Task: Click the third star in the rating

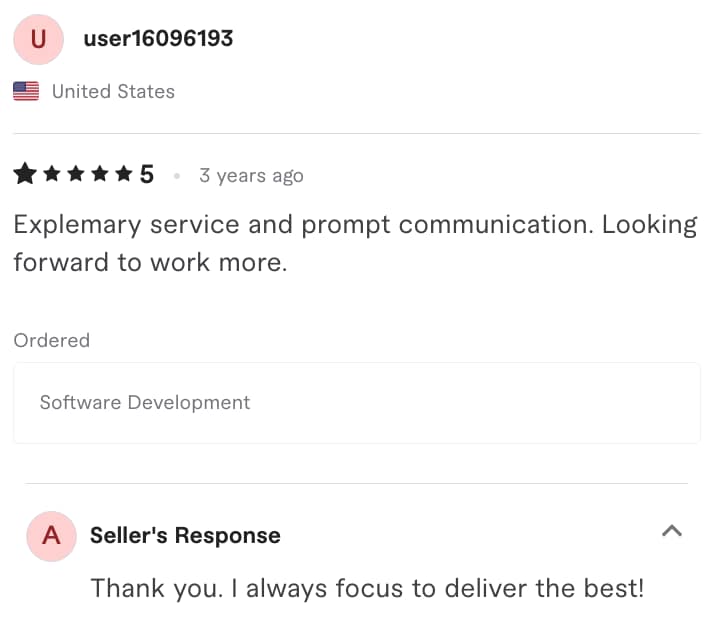Action: coord(74,175)
